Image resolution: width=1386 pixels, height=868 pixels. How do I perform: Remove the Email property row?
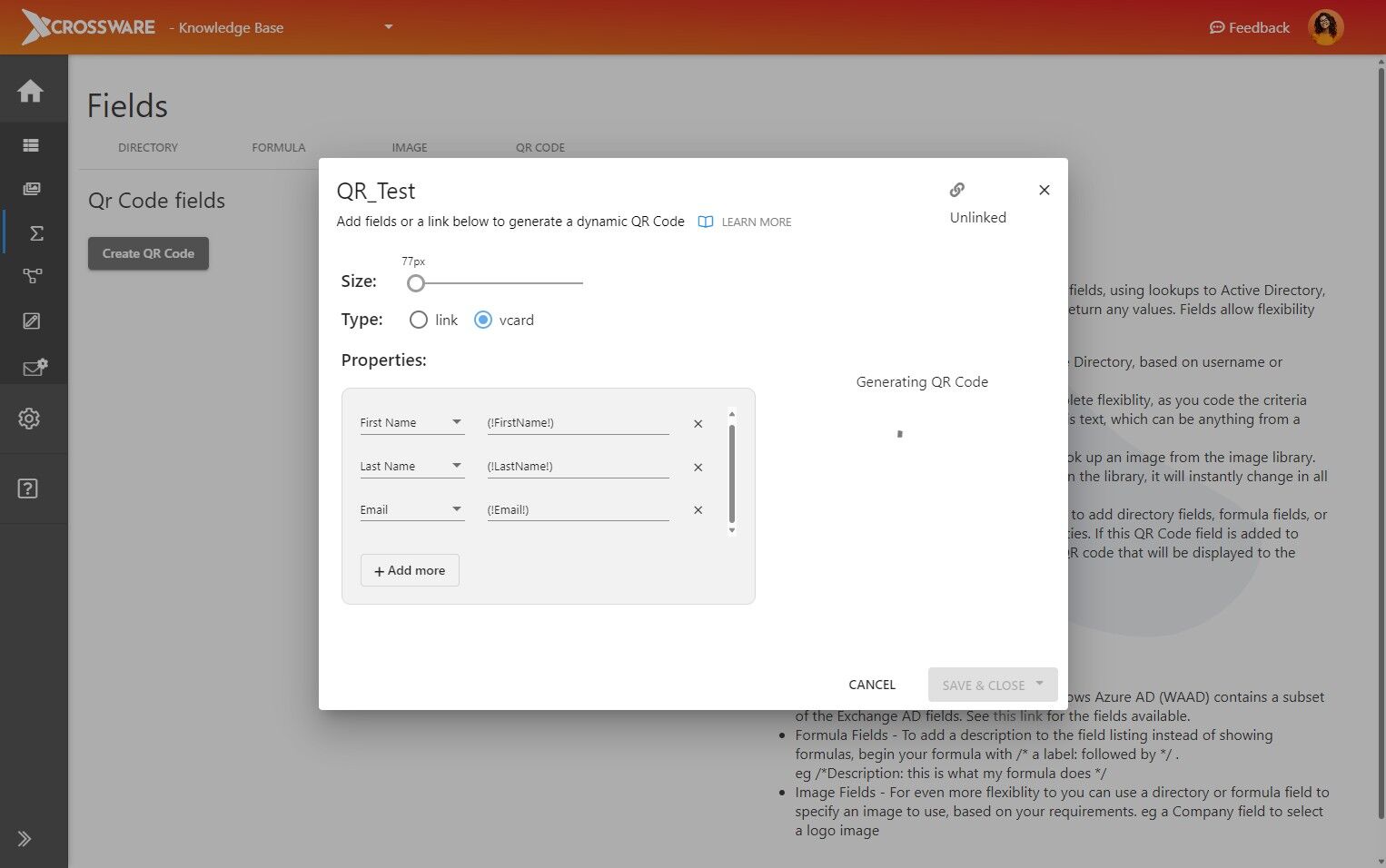coord(698,510)
